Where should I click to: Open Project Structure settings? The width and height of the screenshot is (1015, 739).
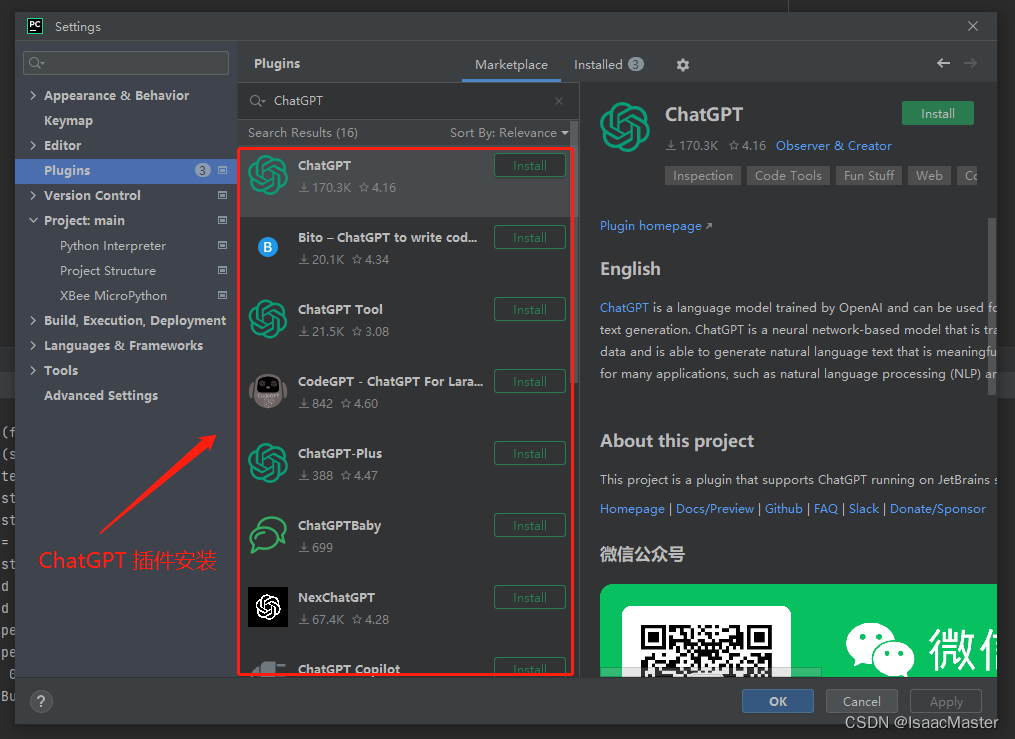pyautogui.click(x=107, y=270)
